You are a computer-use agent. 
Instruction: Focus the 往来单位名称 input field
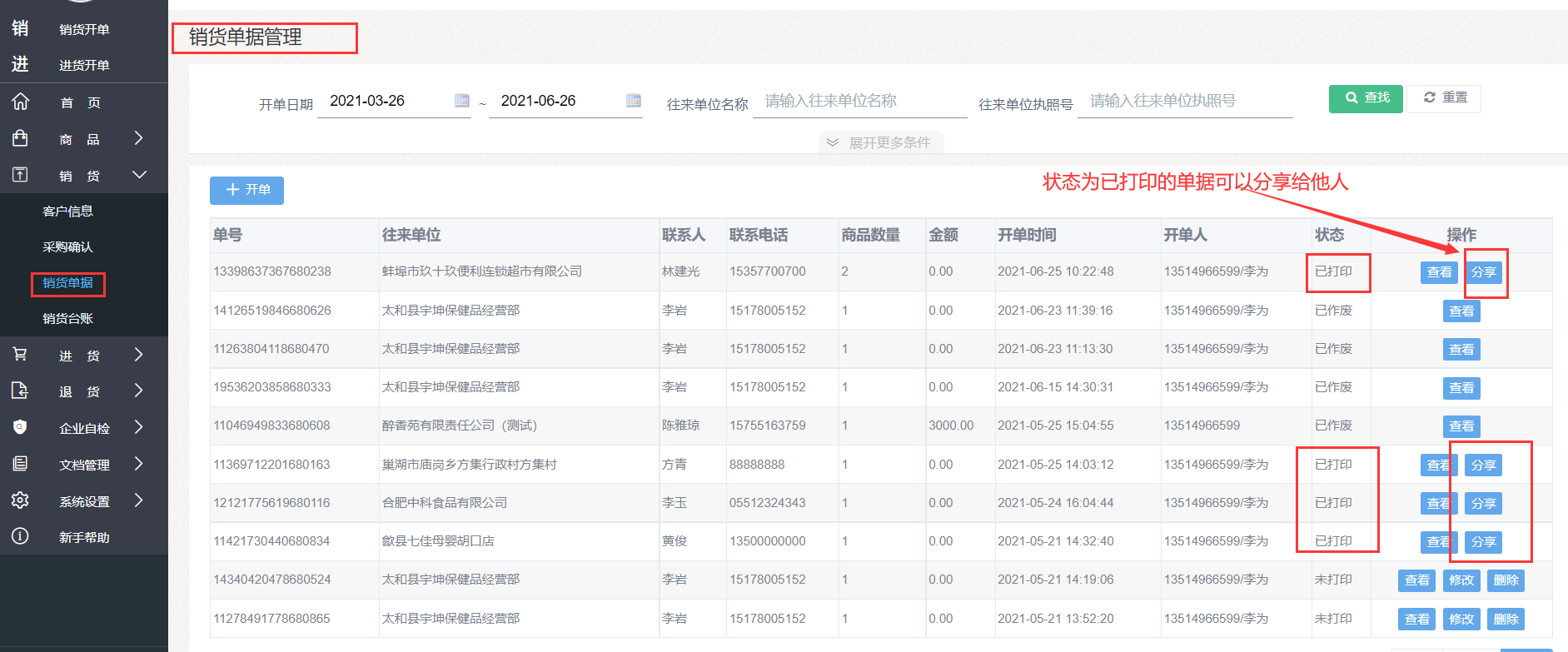[859, 102]
